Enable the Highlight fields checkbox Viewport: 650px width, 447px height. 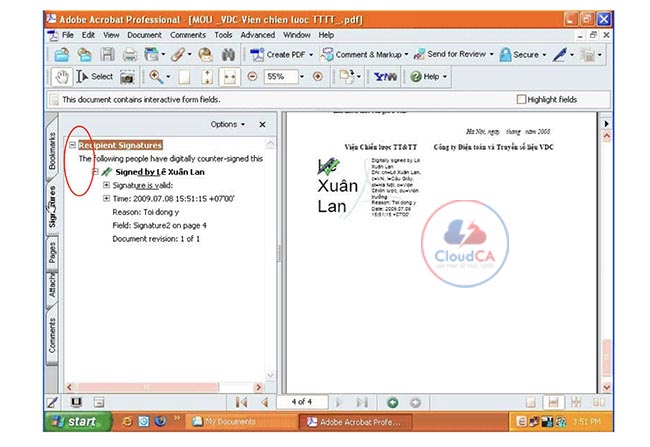[x=521, y=100]
